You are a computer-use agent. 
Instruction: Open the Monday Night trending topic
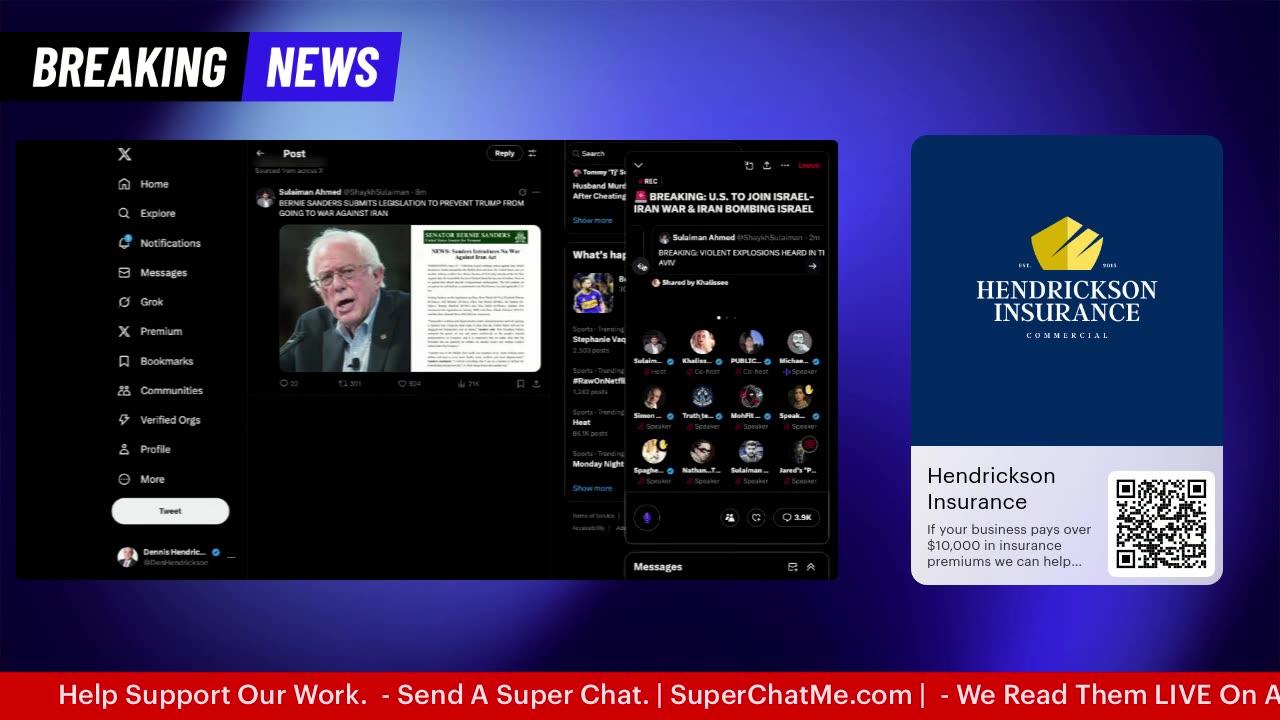[x=598, y=459]
